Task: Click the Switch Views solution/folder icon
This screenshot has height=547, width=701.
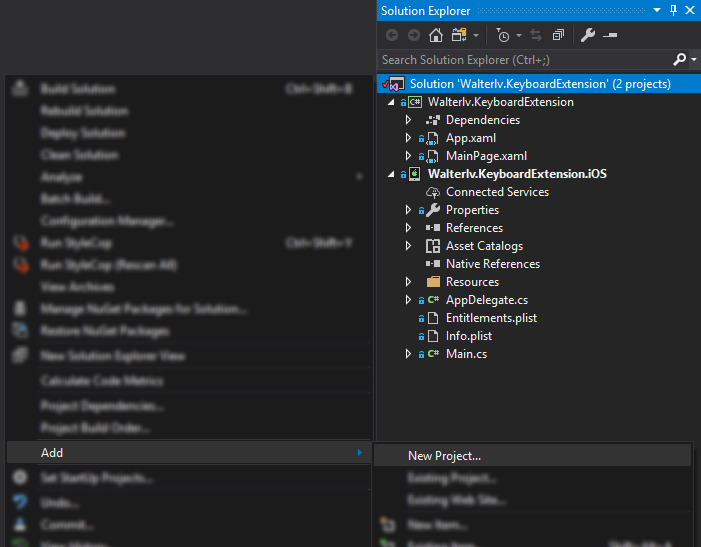Action: point(459,35)
